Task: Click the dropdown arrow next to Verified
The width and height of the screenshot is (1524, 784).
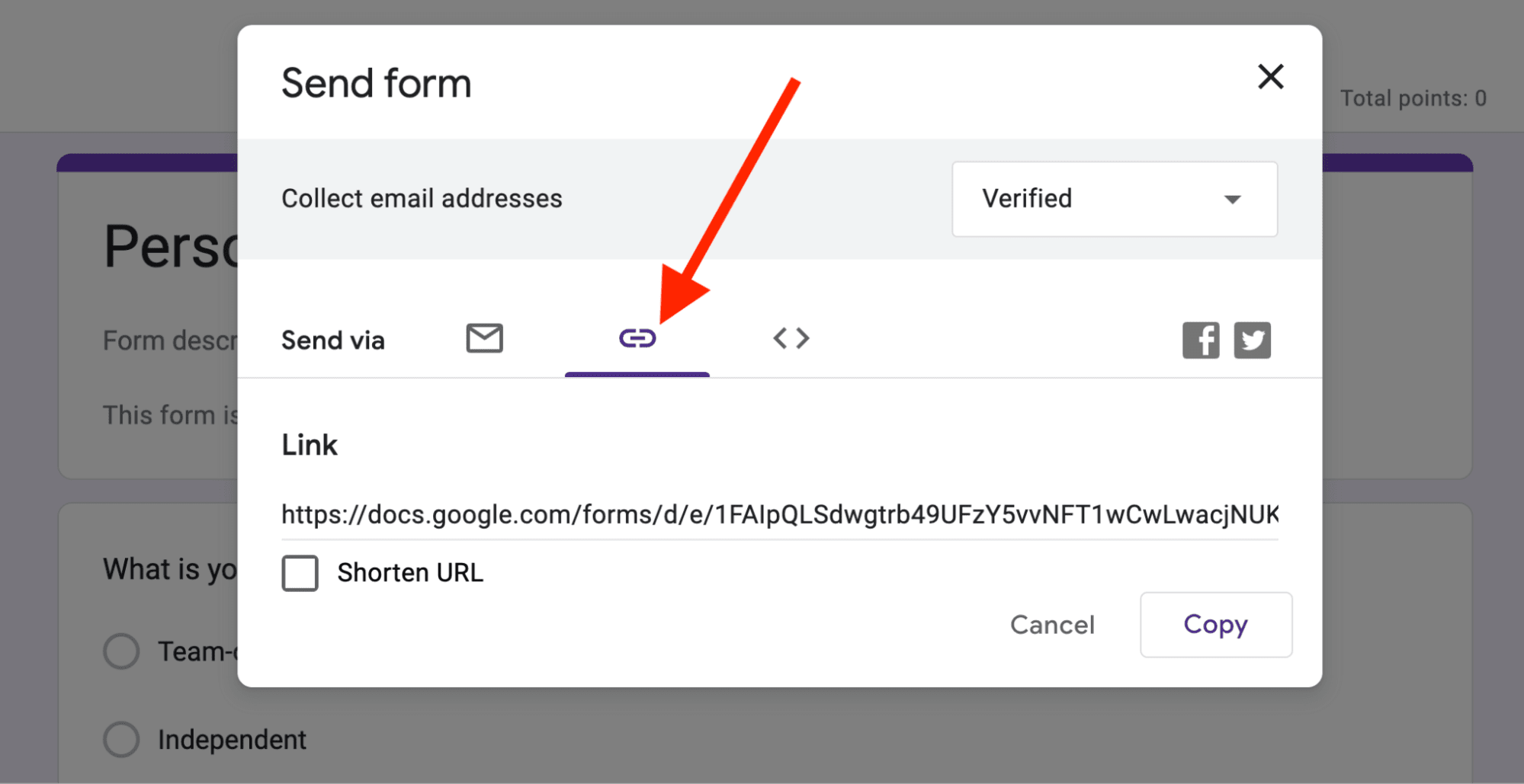Action: (x=1233, y=200)
